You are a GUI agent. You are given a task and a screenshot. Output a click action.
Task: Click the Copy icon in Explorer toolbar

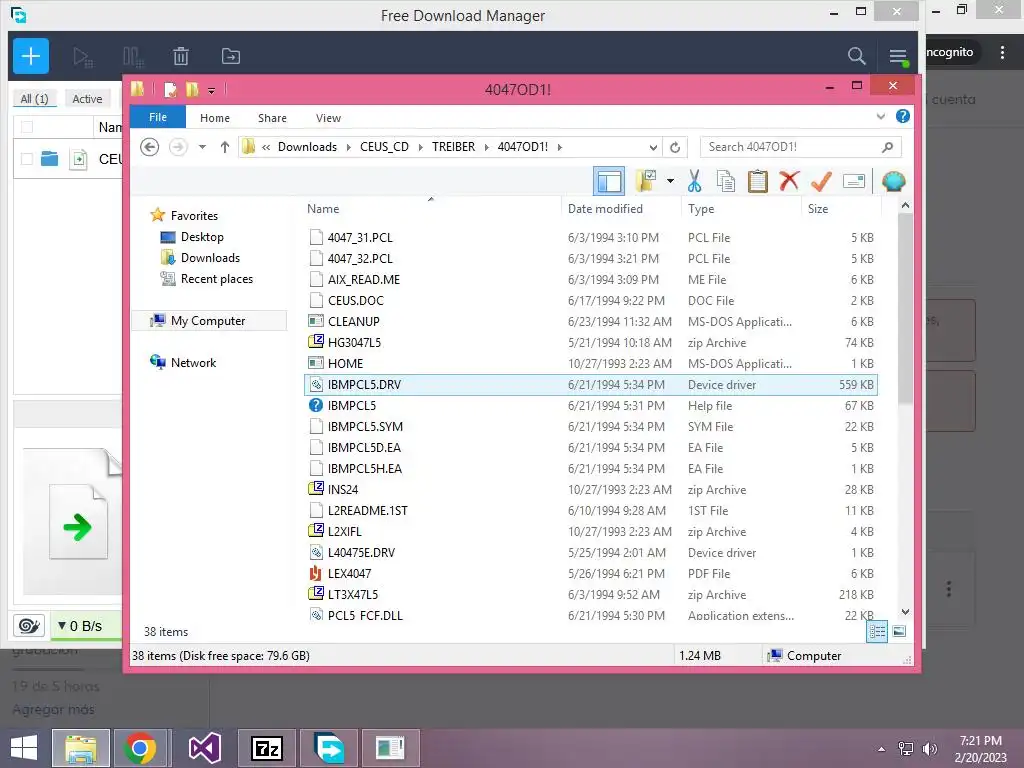coord(726,181)
